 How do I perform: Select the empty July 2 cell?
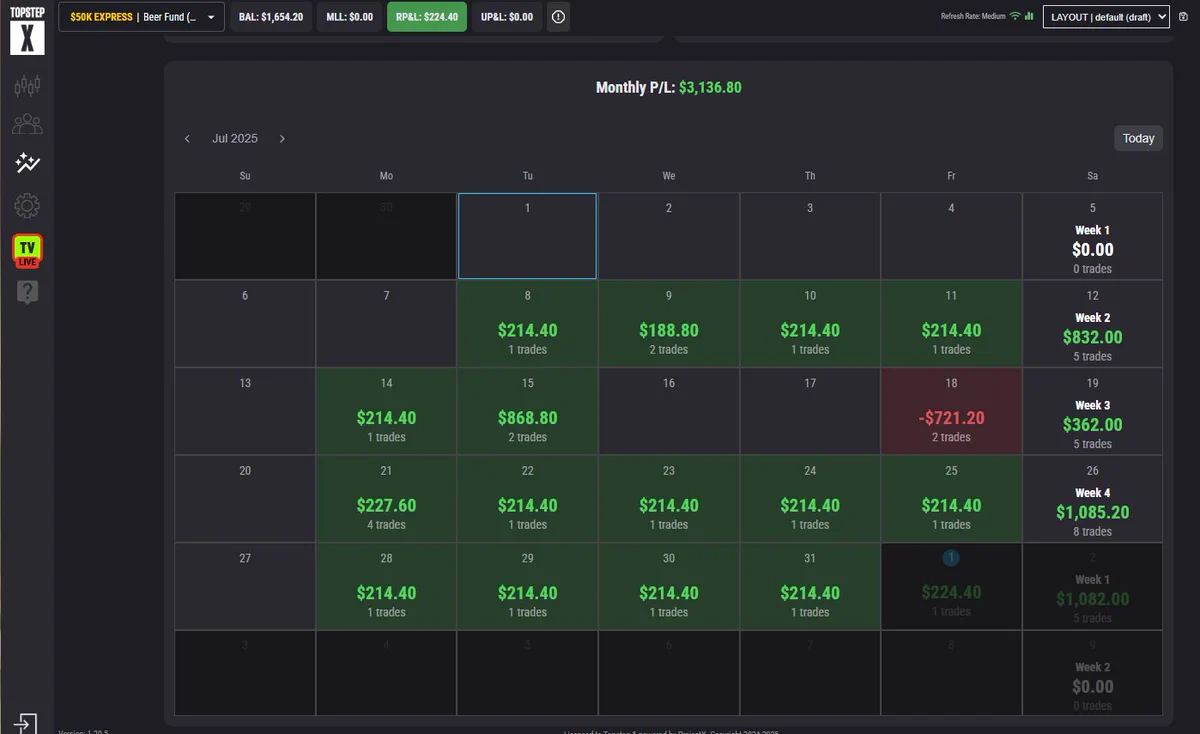pyautogui.click(x=669, y=236)
